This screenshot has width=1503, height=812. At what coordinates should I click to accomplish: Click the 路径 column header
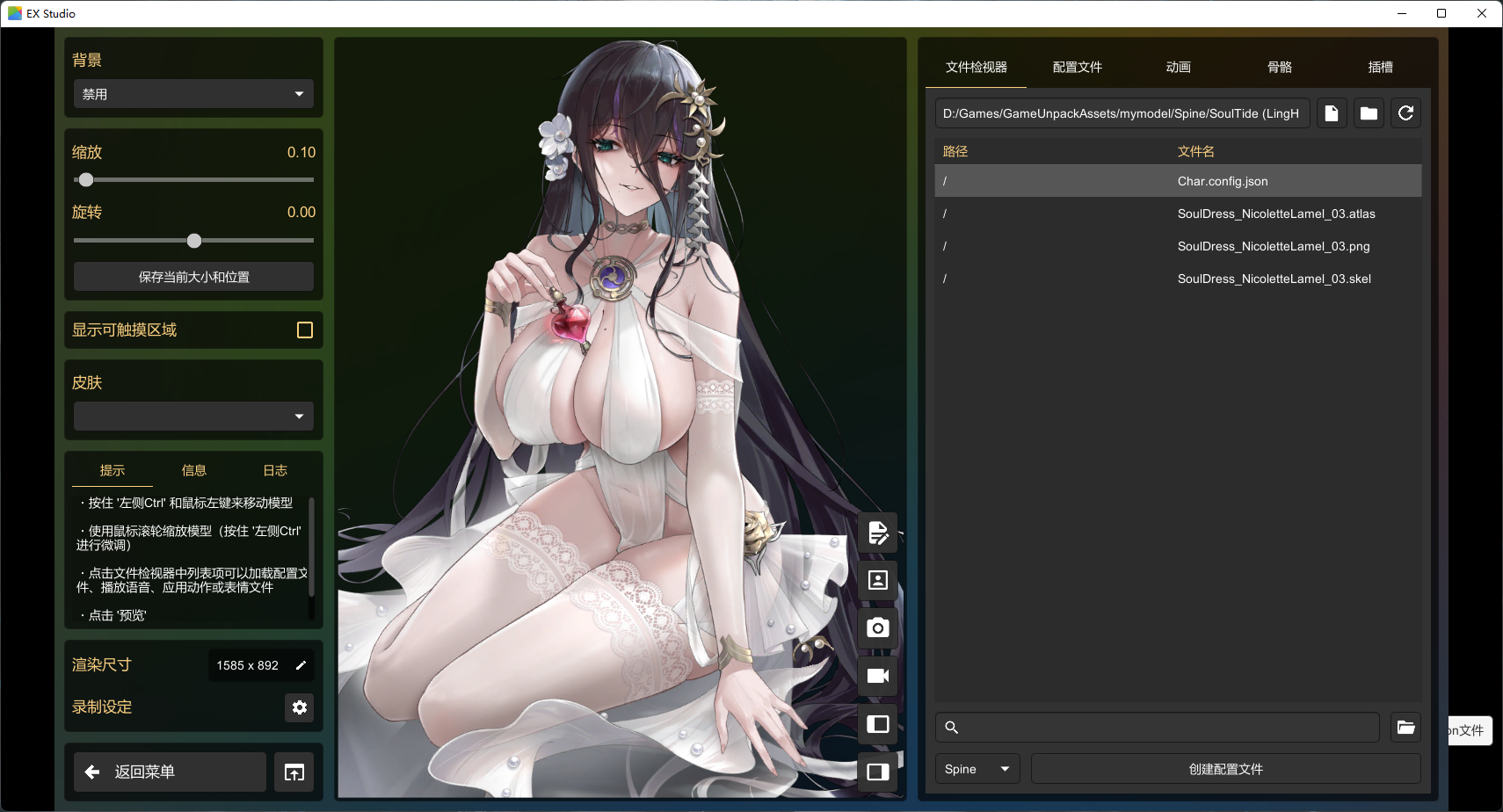955,151
